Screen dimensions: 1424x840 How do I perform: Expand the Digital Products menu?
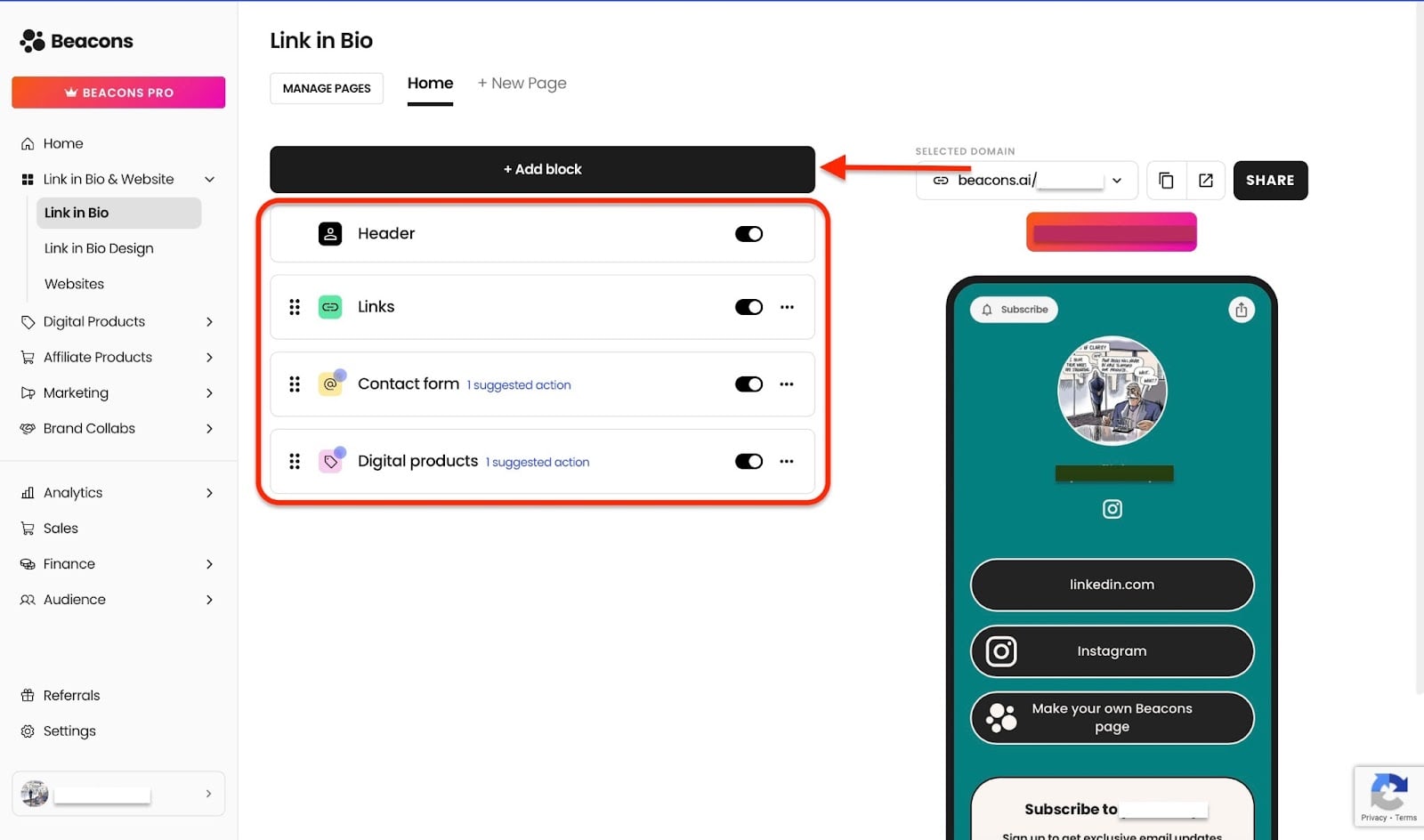210,322
